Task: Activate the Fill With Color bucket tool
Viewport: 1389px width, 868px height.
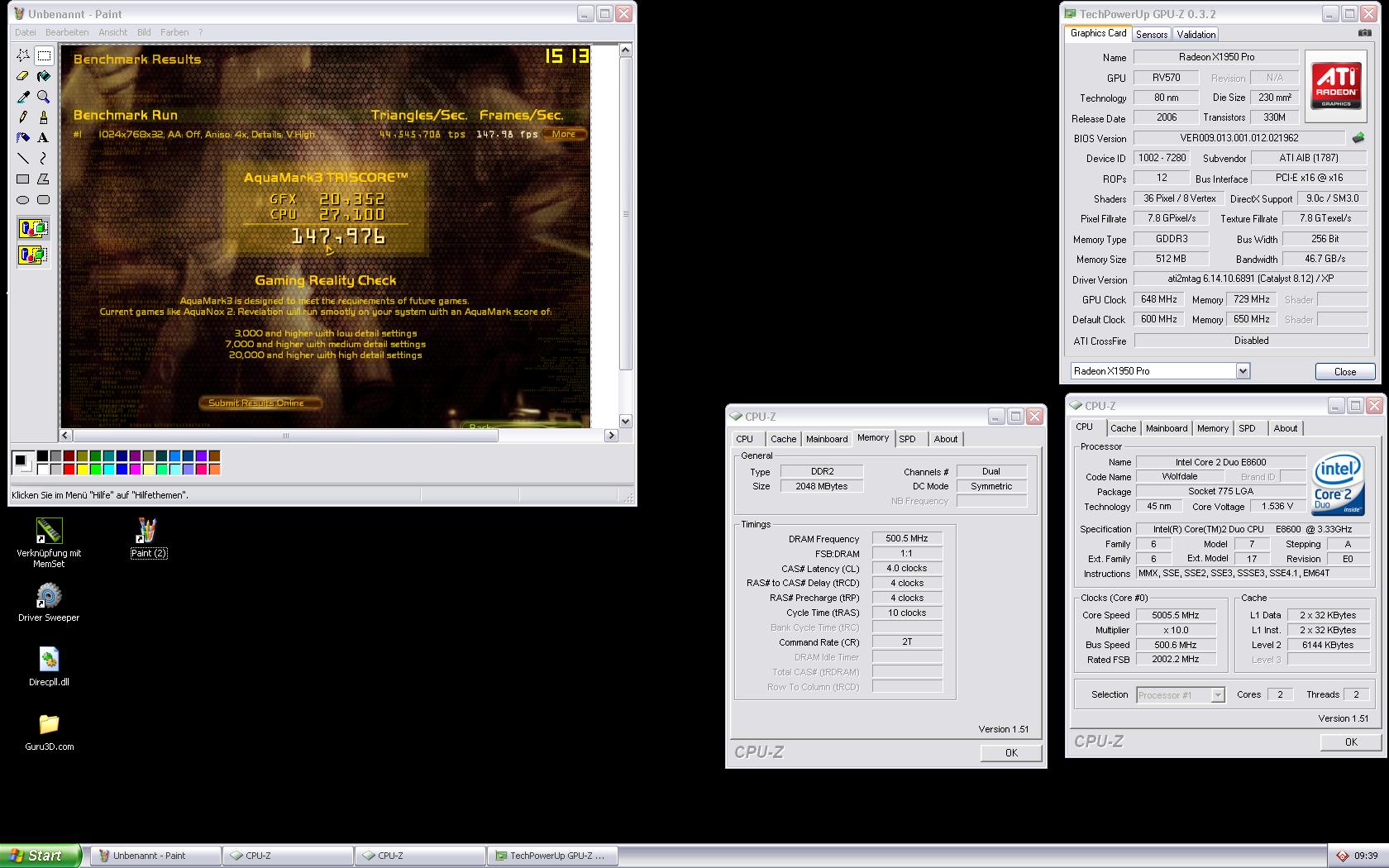Action: [44, 77]
